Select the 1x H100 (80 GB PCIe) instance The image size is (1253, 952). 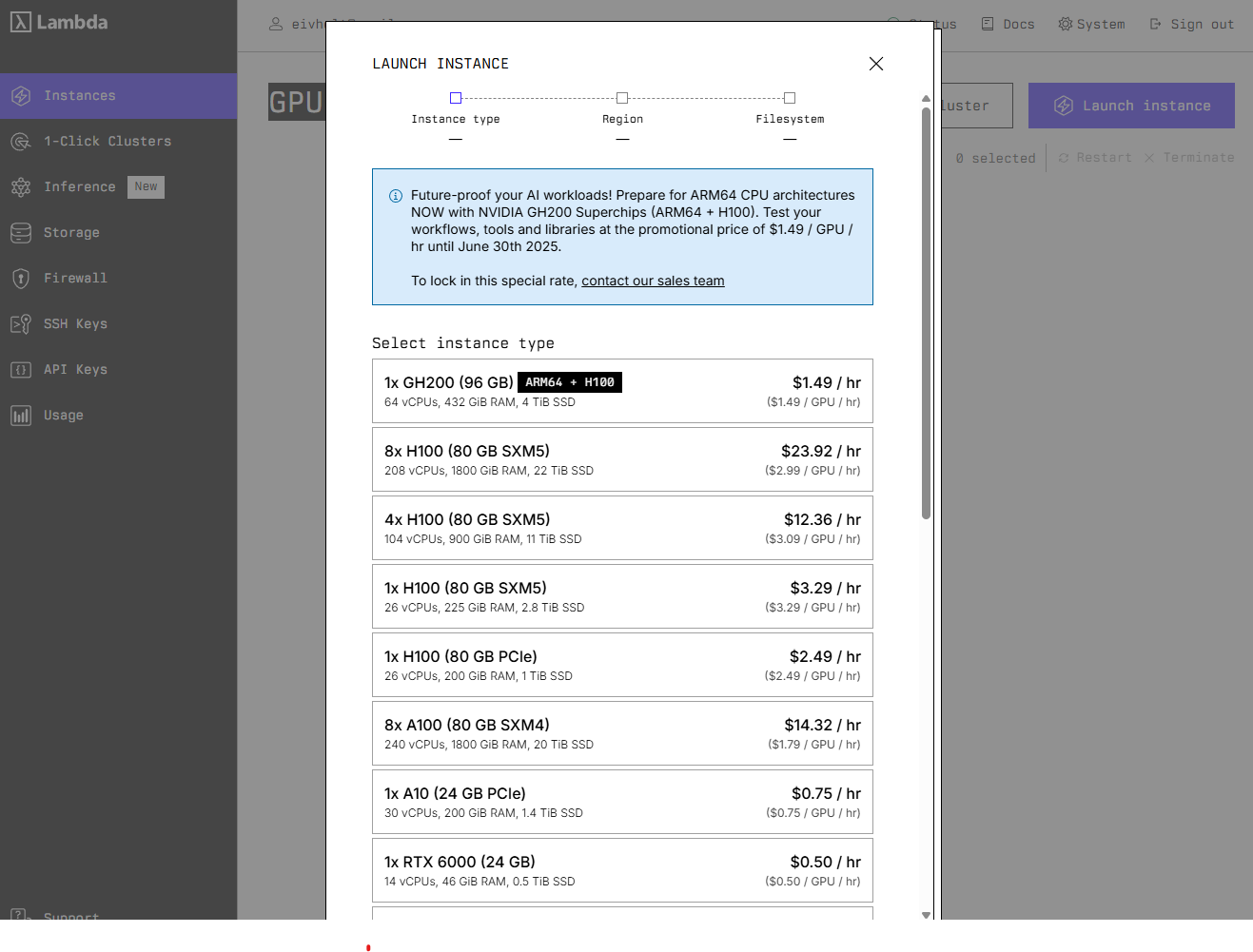(x=622, y=665)
